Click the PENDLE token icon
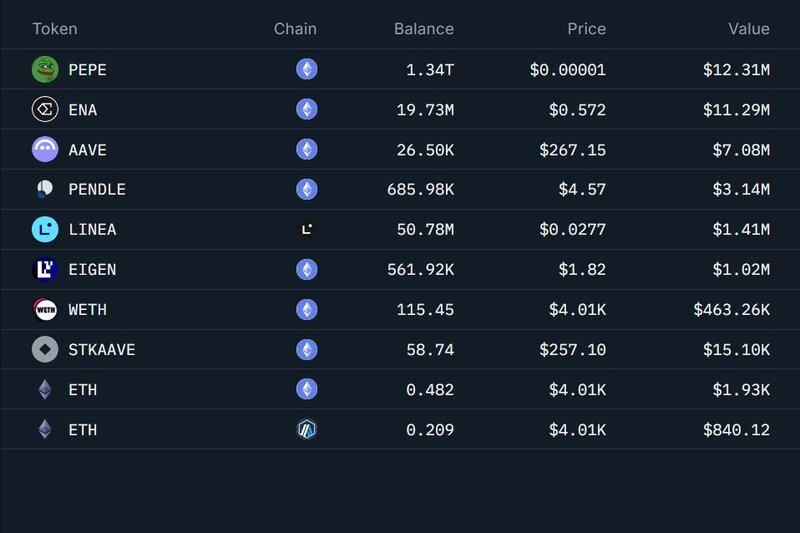This screenshot has height=533, width=800. pyautogui.click(x=45, y=189)
